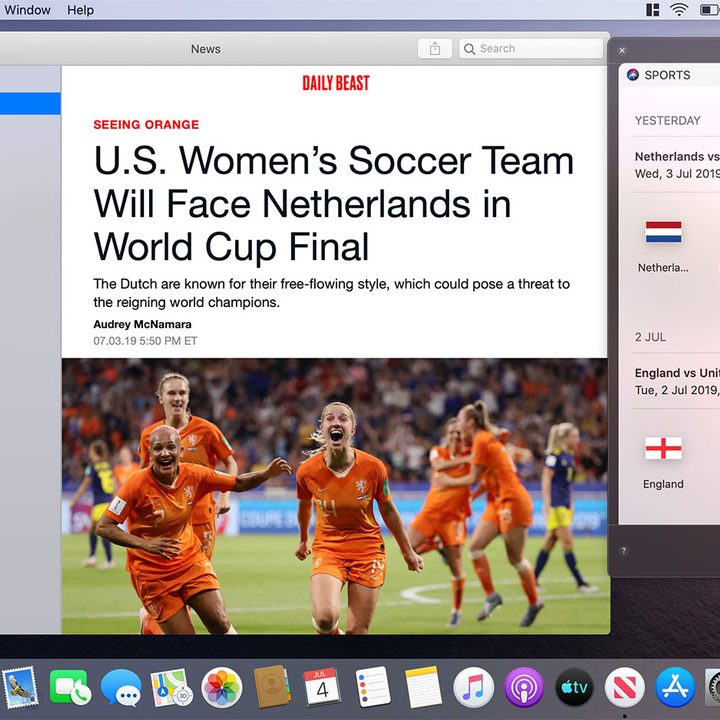The width and height of the screenshot is (720, 720).
Task: Open Calendar from the Dock
Action: click(322, 687)
